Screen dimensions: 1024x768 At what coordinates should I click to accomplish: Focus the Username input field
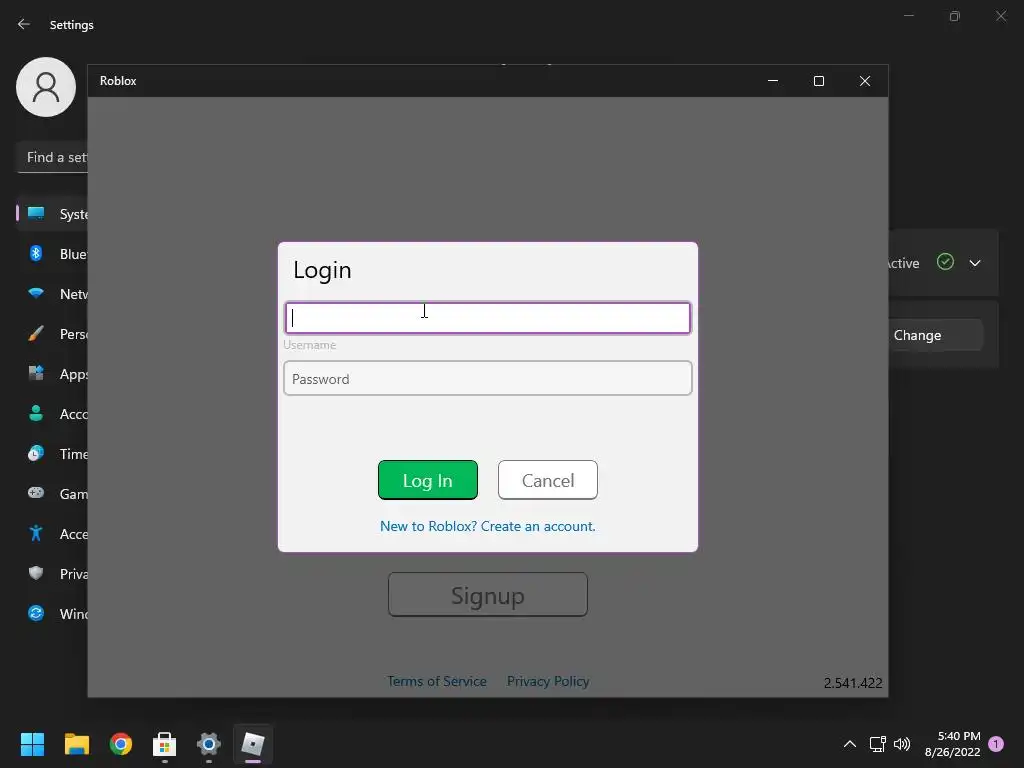click(488, 318)
